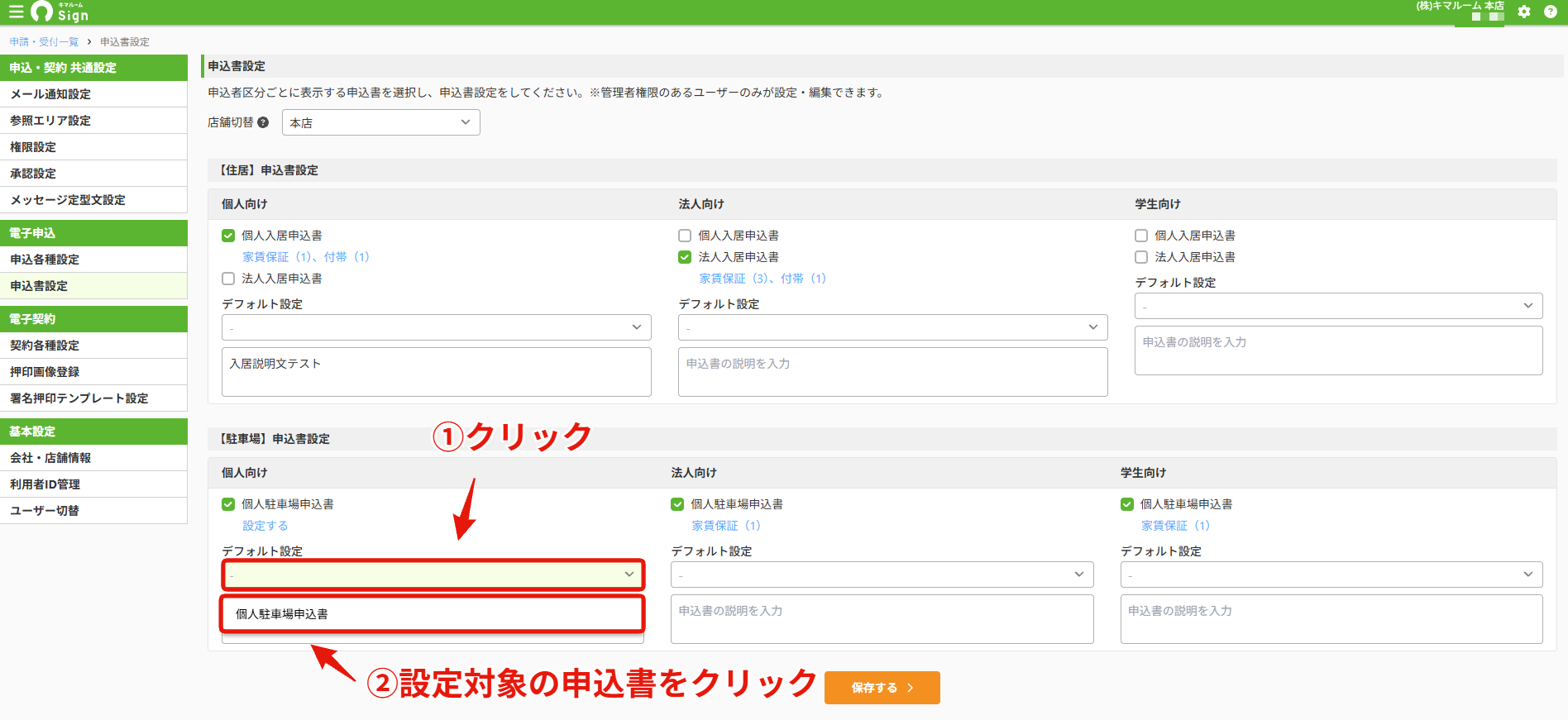Focus the 入居説明文テスト description text area
Image resolution: width=1568 pixels, height=720 pixels.
[x=437, y=372]
